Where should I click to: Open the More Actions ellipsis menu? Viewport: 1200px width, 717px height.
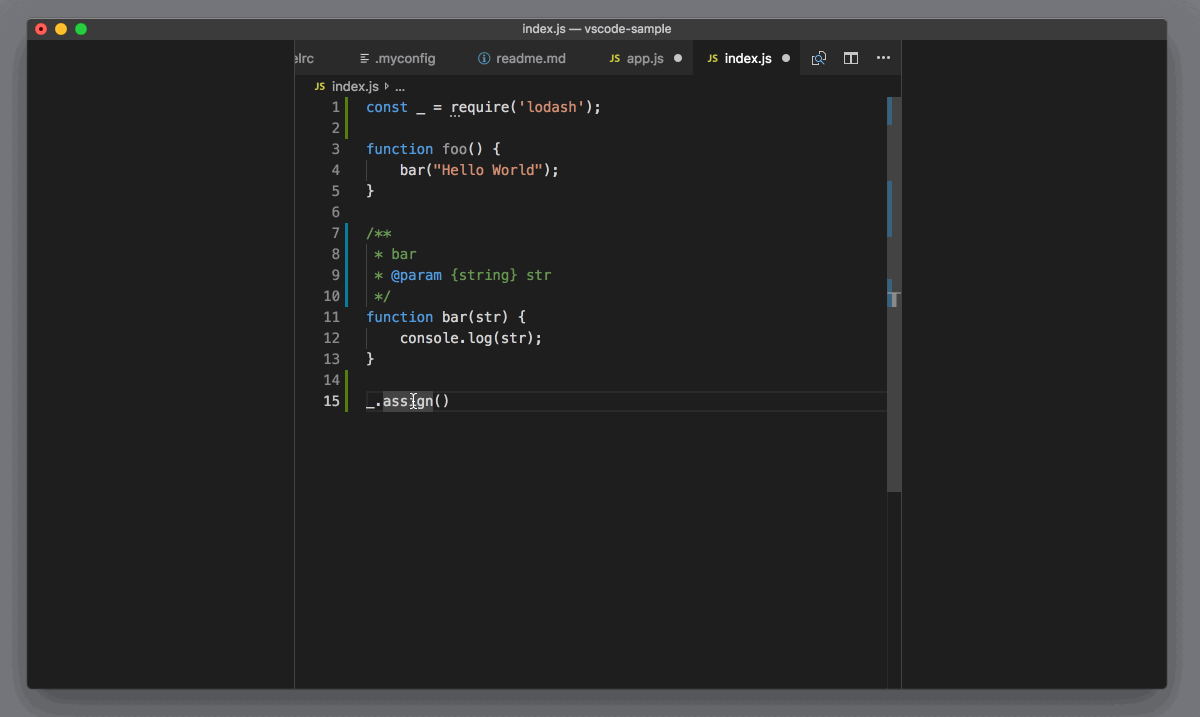(883, 58)
